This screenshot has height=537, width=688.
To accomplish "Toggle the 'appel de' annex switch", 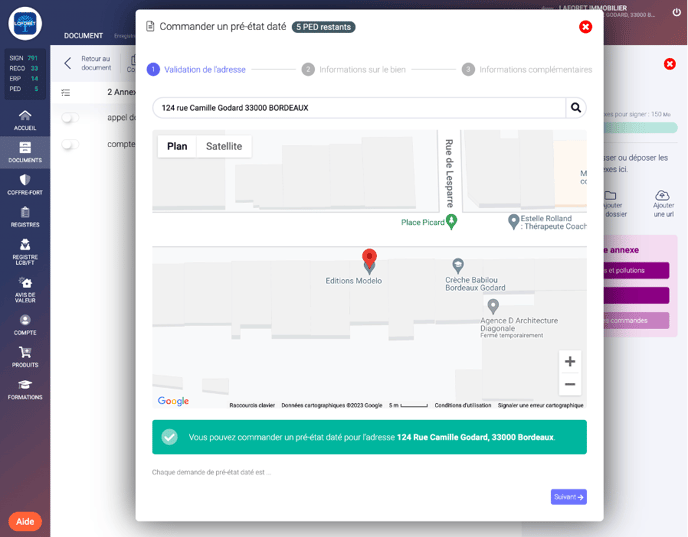I will click(70, 118).
